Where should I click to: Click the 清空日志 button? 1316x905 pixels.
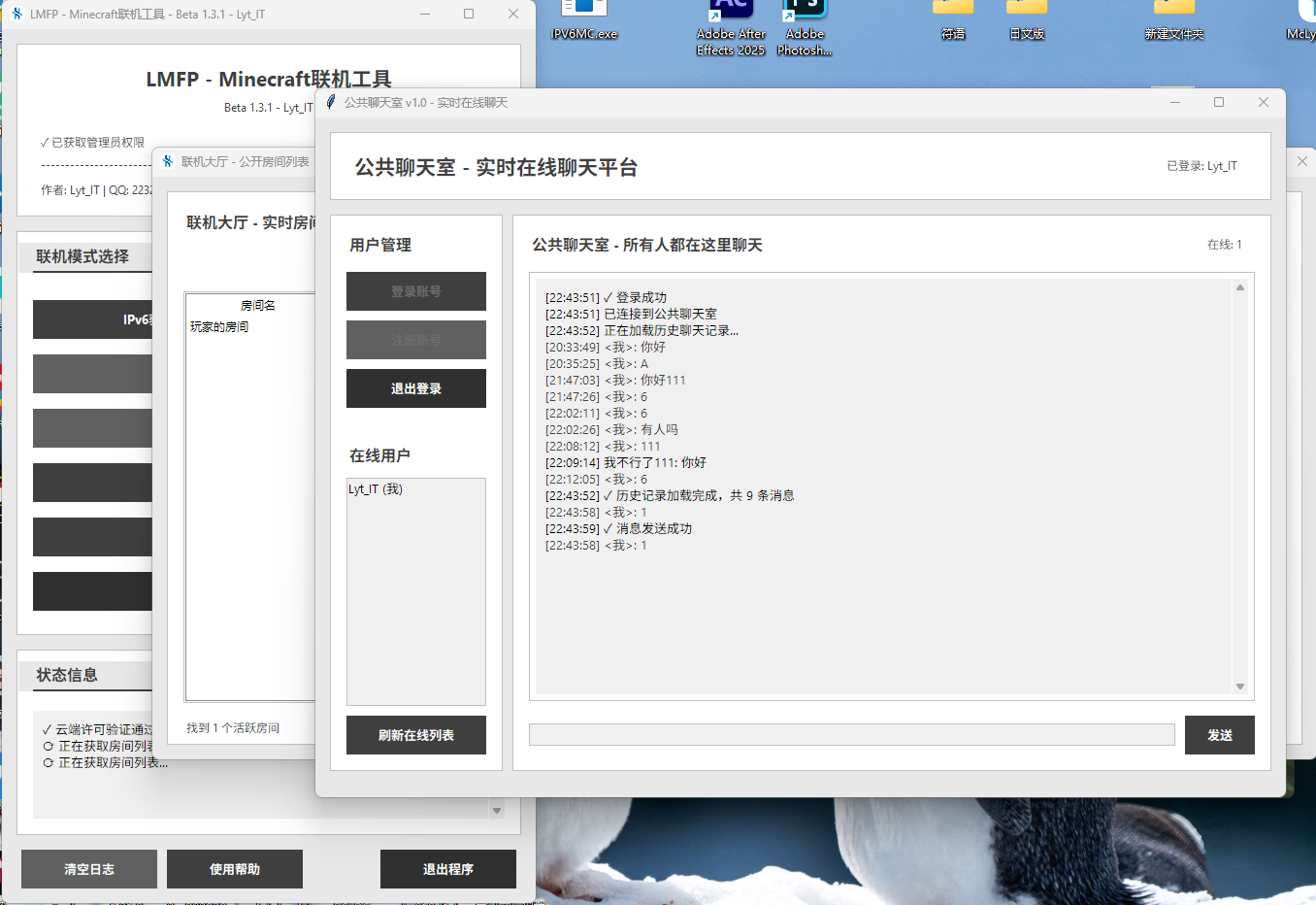(89, 869)
